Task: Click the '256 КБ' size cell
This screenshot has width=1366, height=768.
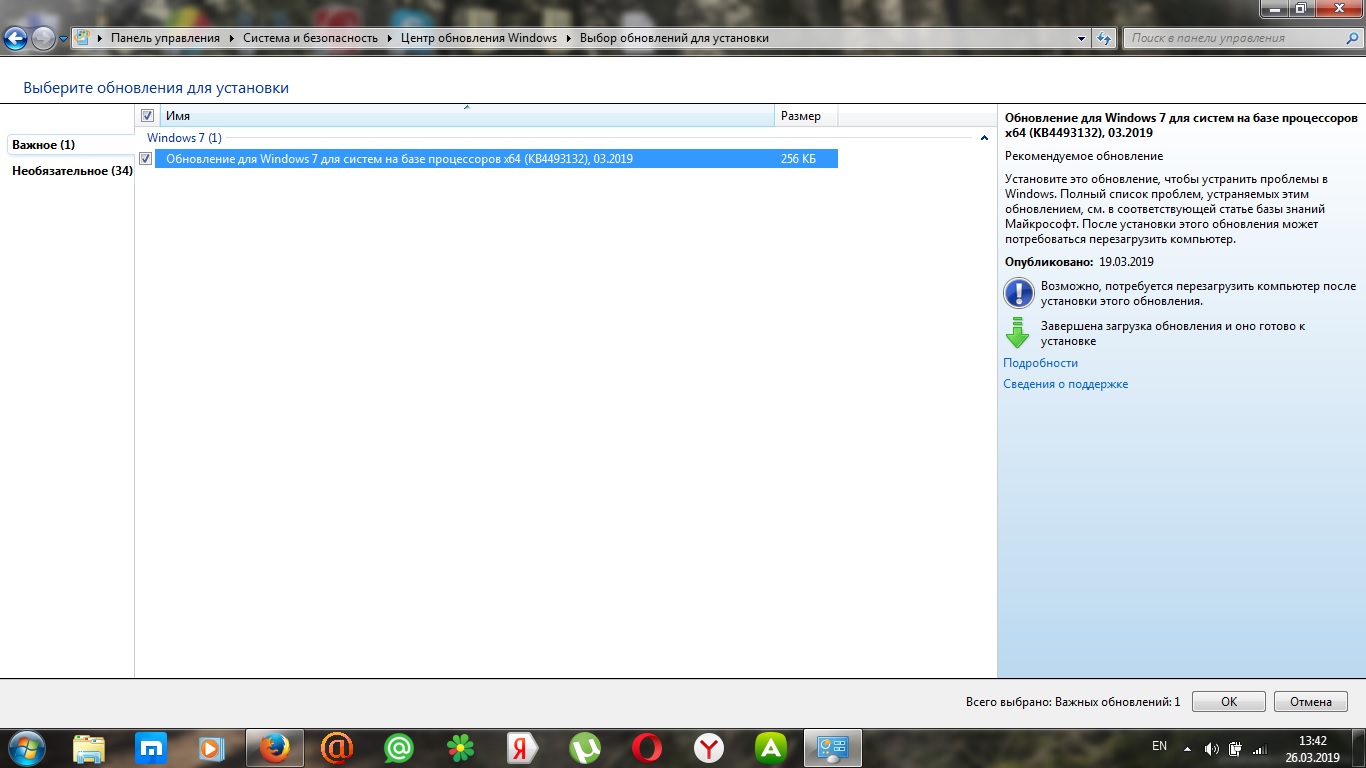Action: [x=798, y=158]
